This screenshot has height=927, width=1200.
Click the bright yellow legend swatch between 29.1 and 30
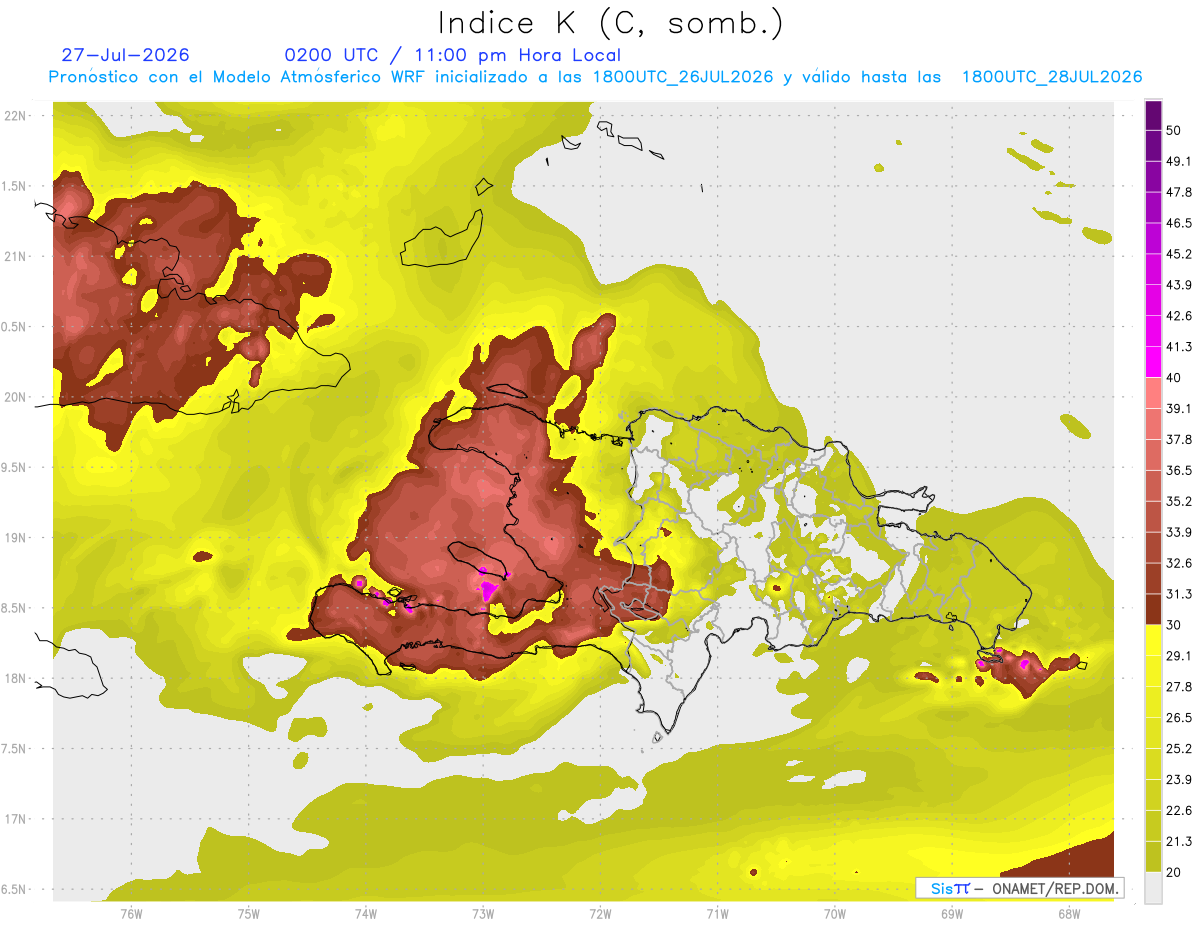(1153, 640)
